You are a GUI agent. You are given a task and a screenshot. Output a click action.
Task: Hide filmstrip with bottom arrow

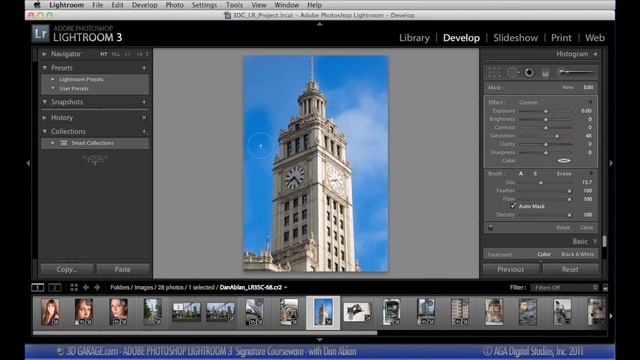(320, 340)
